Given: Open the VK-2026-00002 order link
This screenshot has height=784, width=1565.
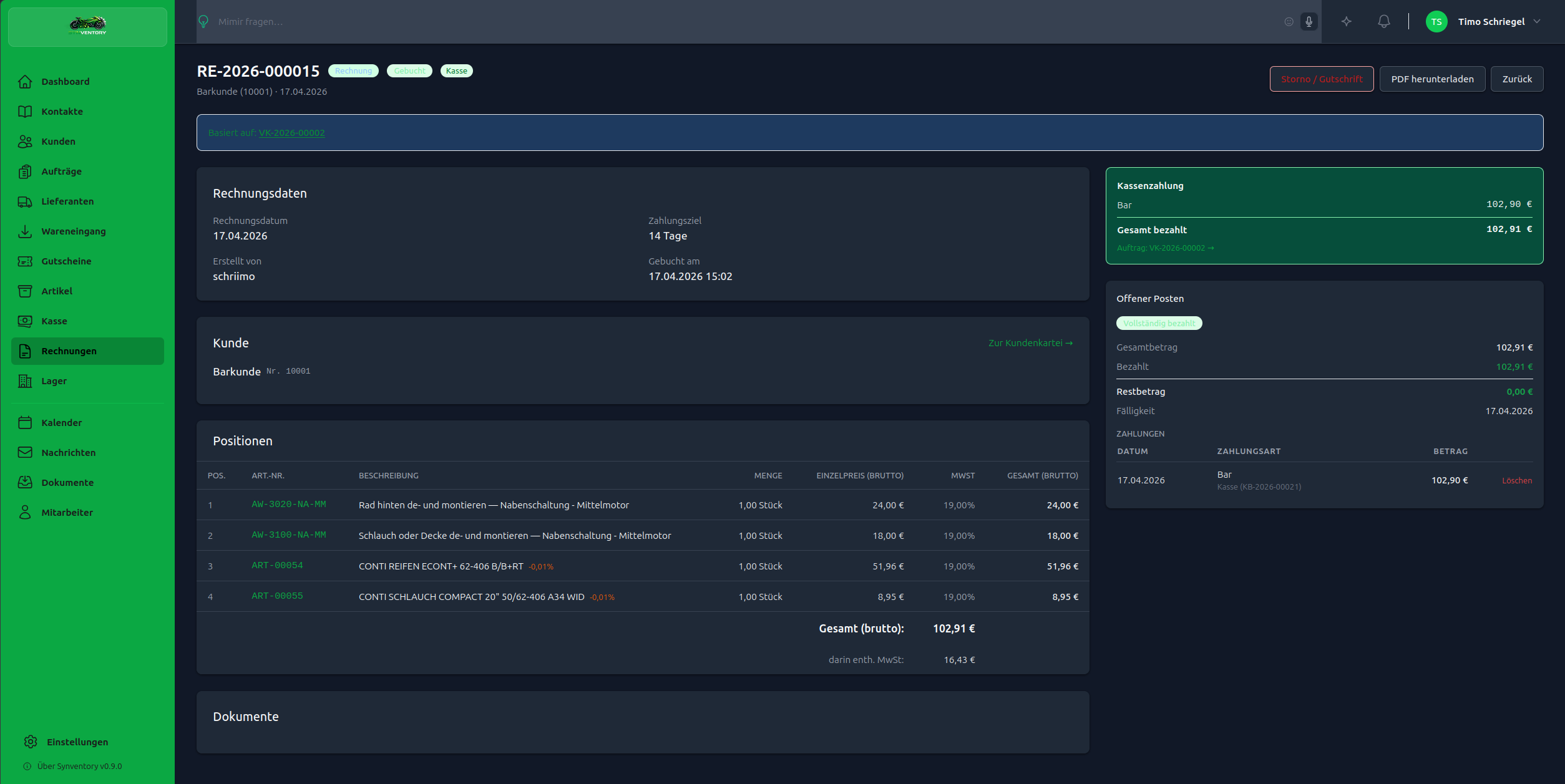Looking at the screenshot, I should click(291, 133).
